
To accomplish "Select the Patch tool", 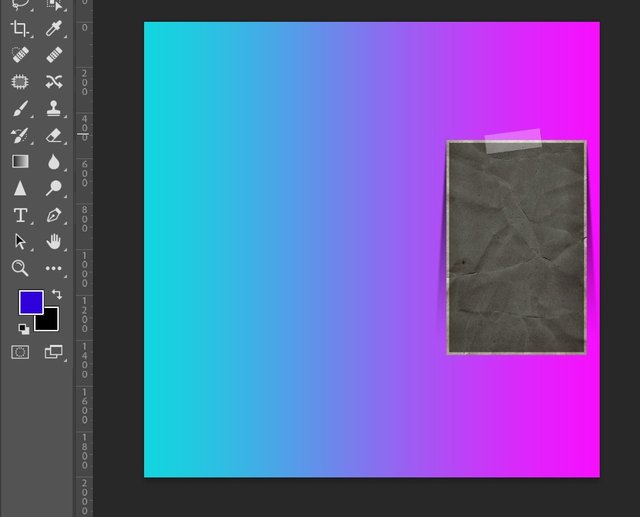I will [20, 82].
